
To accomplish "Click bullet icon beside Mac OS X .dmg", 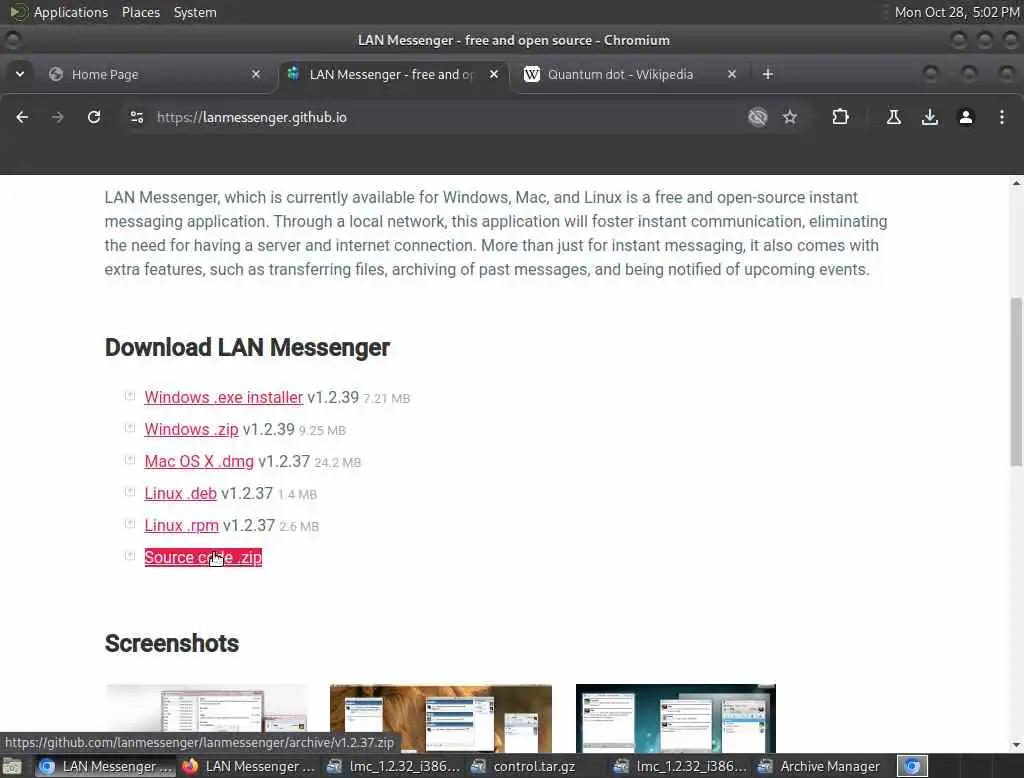I will [130, 459].
